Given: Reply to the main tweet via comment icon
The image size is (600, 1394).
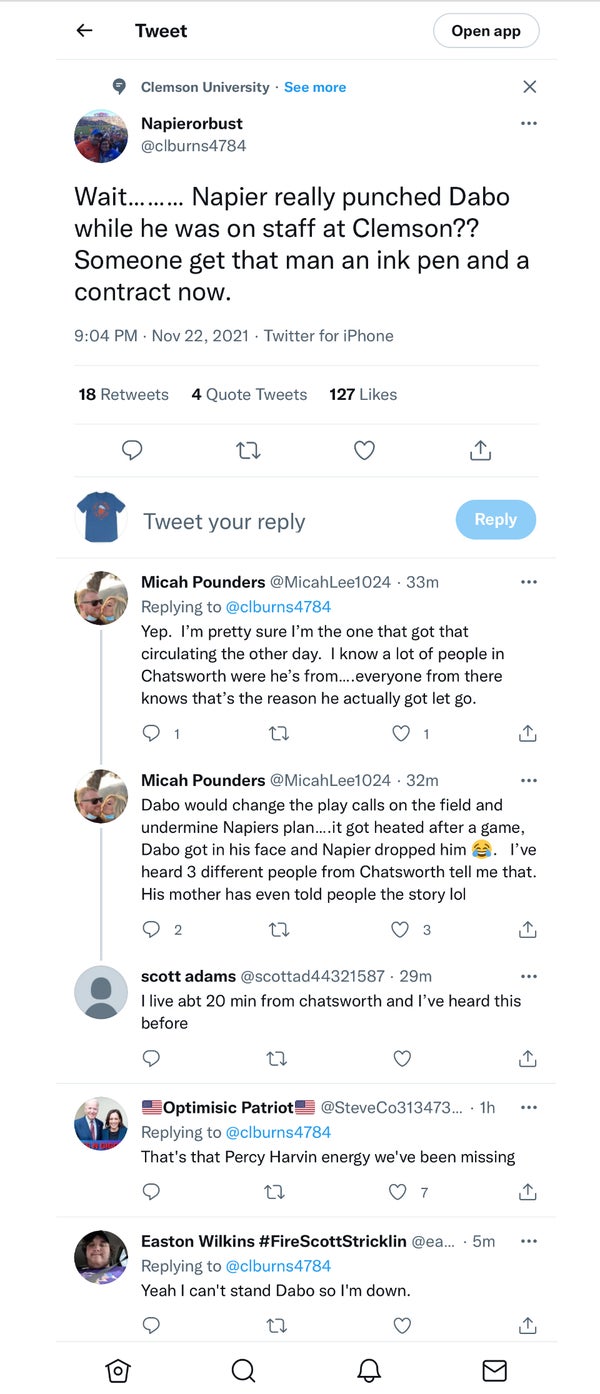Looking at the screenshot, I should click(132, 451).
